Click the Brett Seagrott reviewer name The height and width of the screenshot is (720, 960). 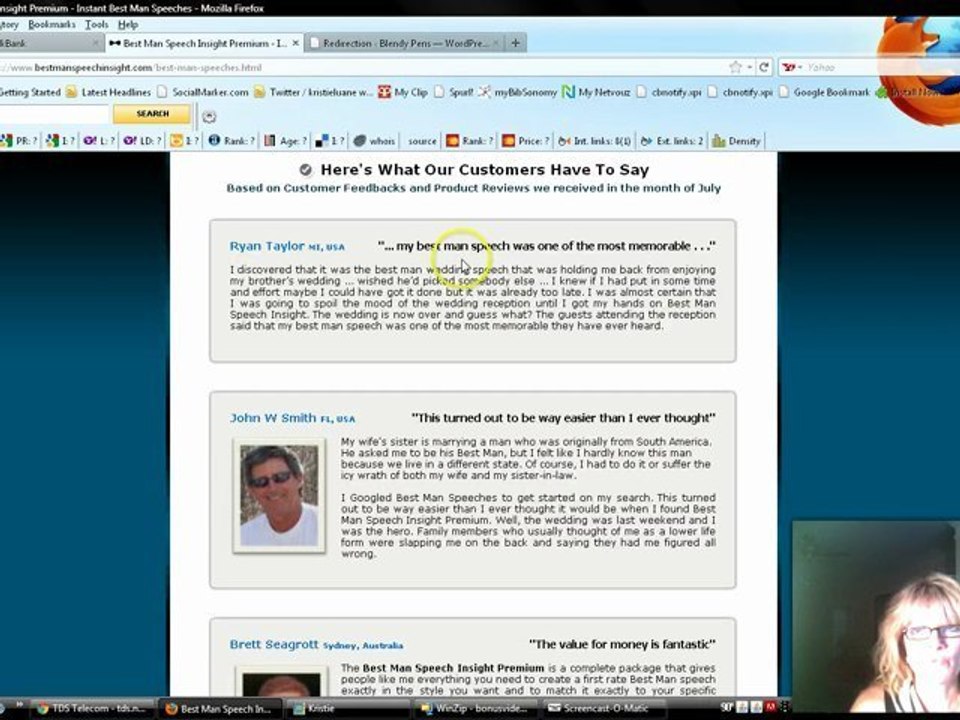[274, 645]
